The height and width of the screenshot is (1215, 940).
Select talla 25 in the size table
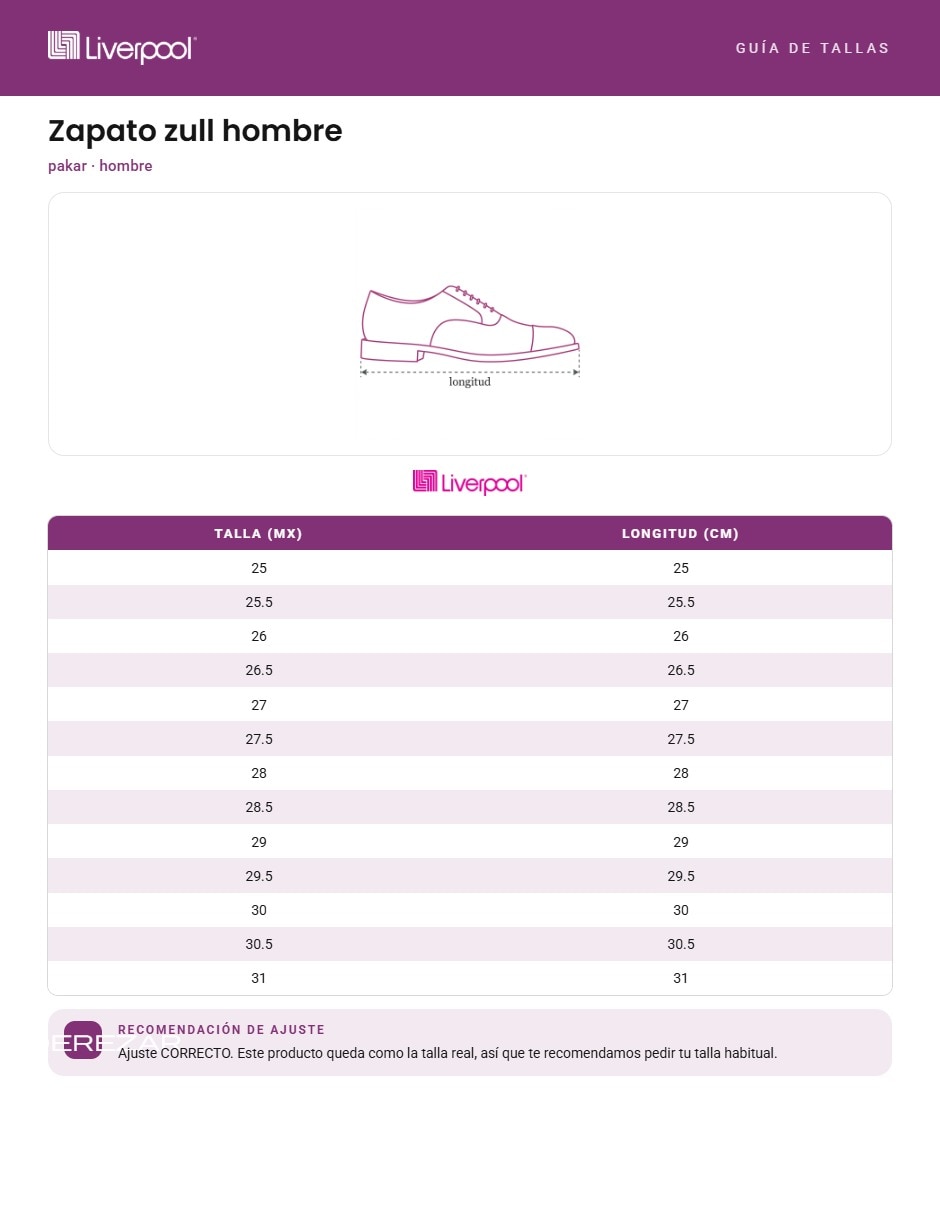(x=259, y=568)
